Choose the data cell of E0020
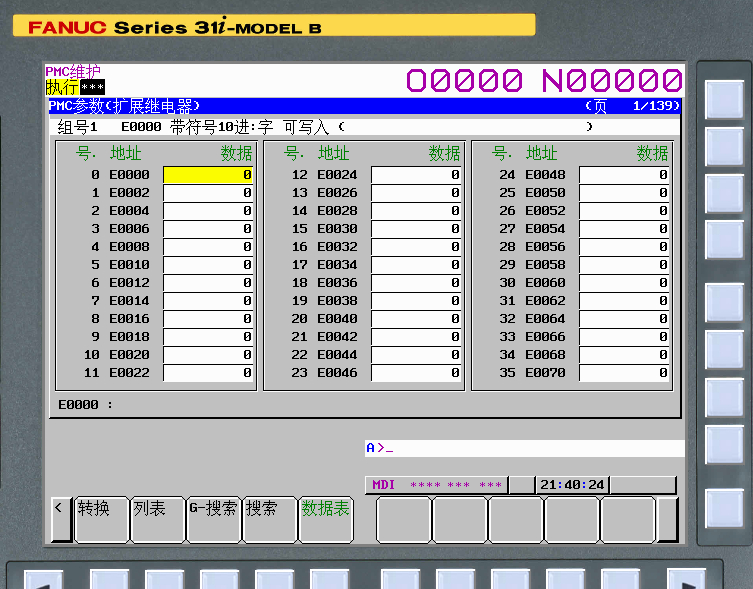The height and width of the screenshot is (589, 753). tap(208, 355)
